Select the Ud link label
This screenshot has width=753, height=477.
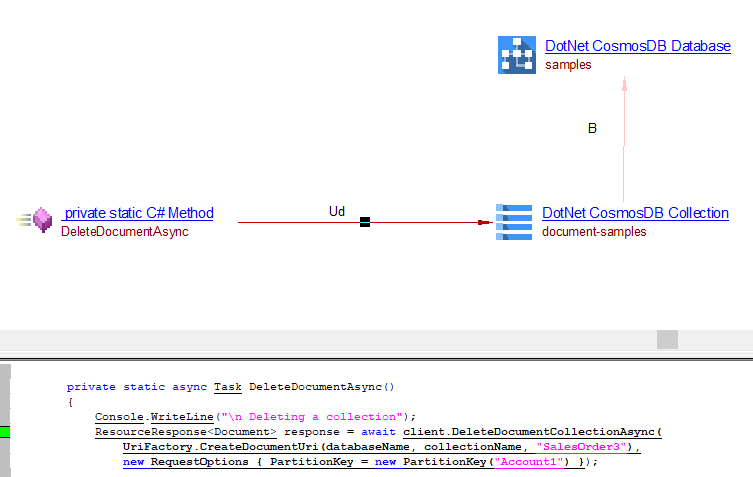(337, 211)
